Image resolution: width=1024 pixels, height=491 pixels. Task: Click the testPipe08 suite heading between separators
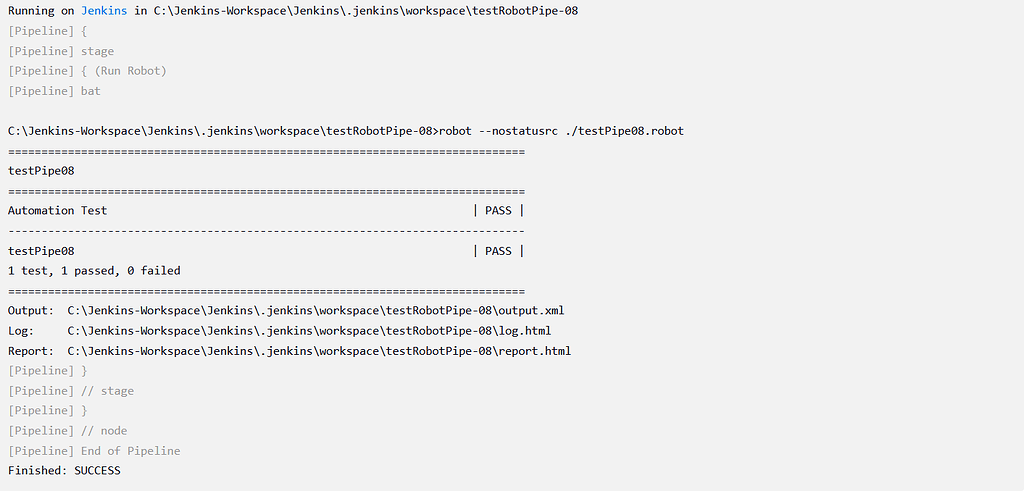pos(41,171)
